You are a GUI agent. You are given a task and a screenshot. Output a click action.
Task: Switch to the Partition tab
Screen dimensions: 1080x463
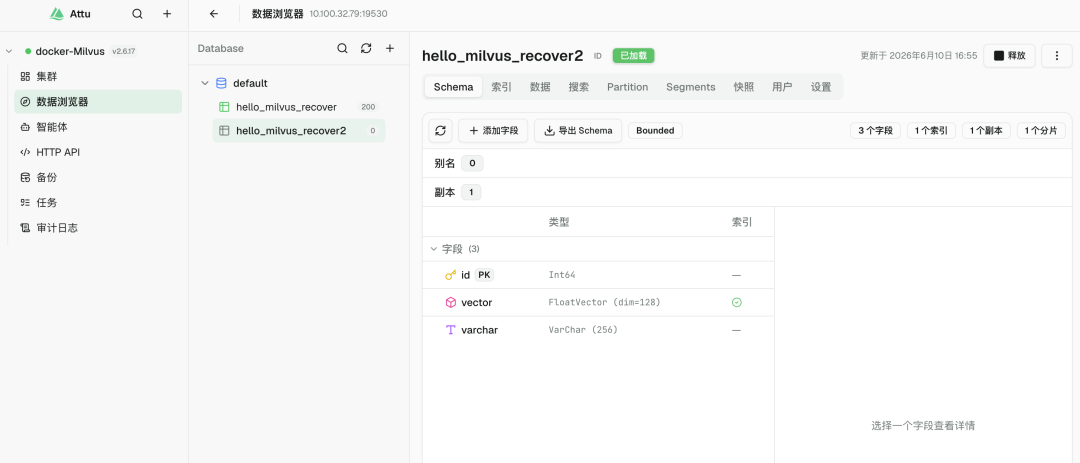pyautogui.click(x=627, y=87)
